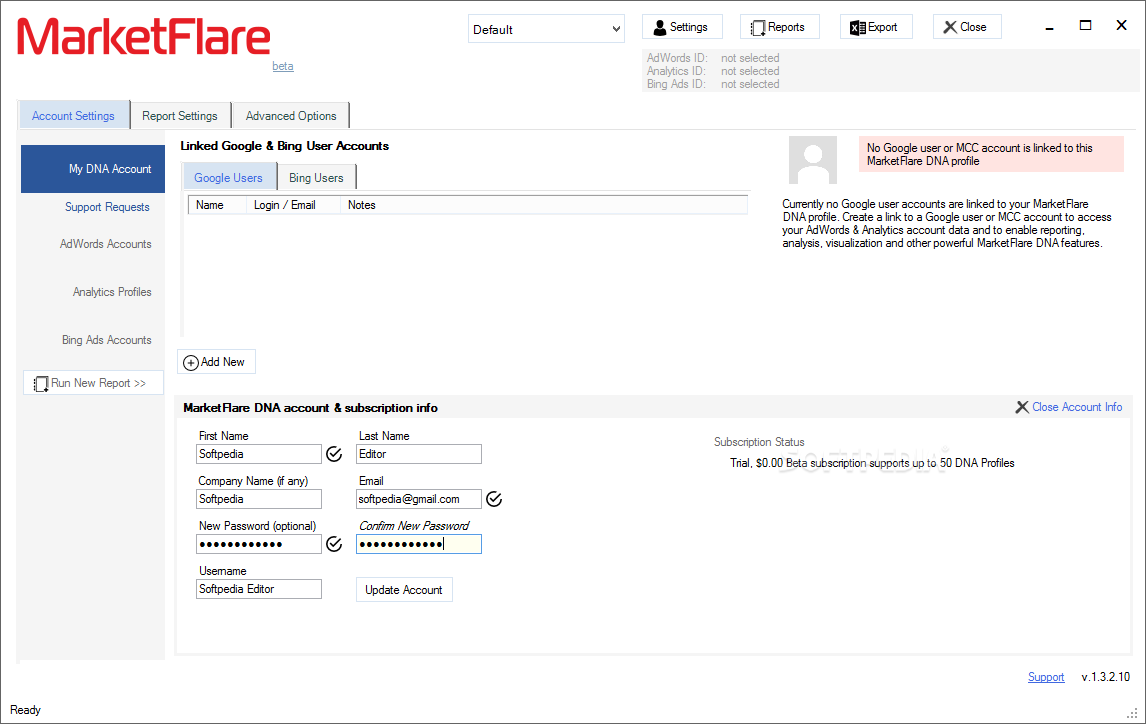Viewport: 1146px width, 724px height.
Task: Click the Confirm New Password field
Action: pos(419,544)
